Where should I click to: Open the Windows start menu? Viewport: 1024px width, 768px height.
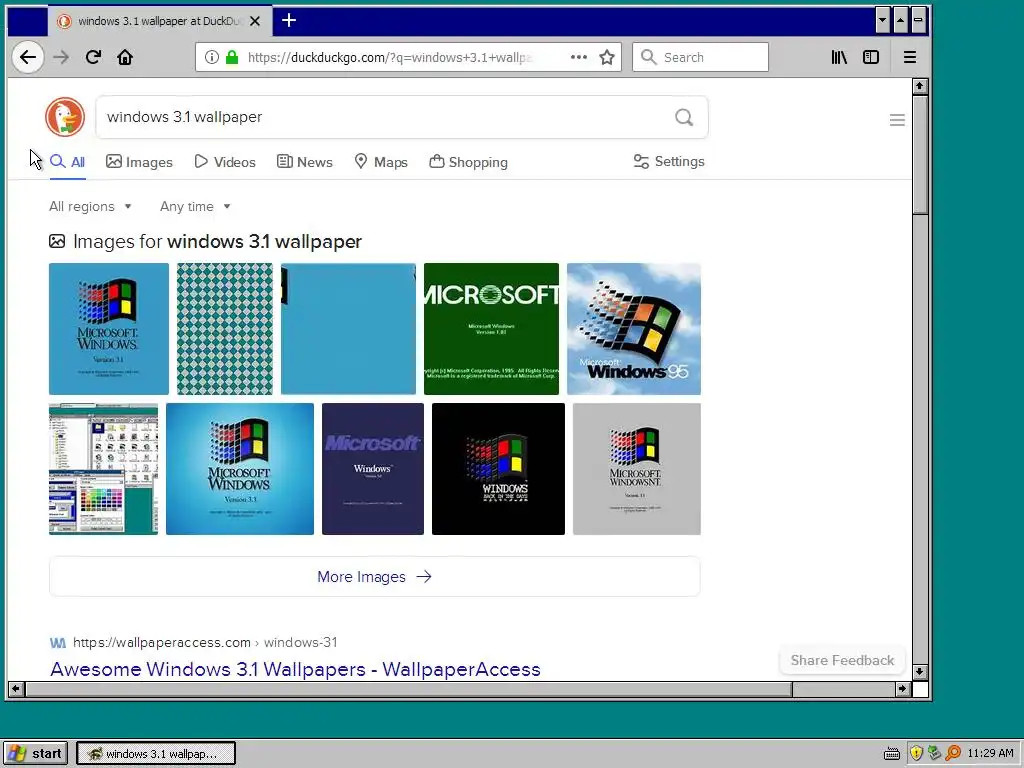coord(35,753)
